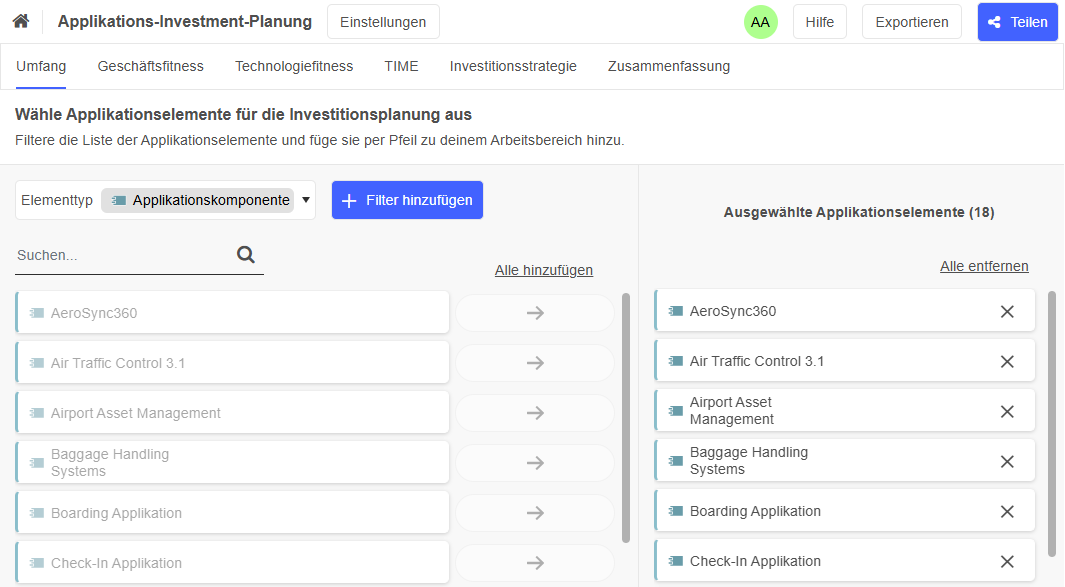Screen dimensions: 1065x587
Task: Click the Filter hinzufügen button
Action: pos(407,200)
